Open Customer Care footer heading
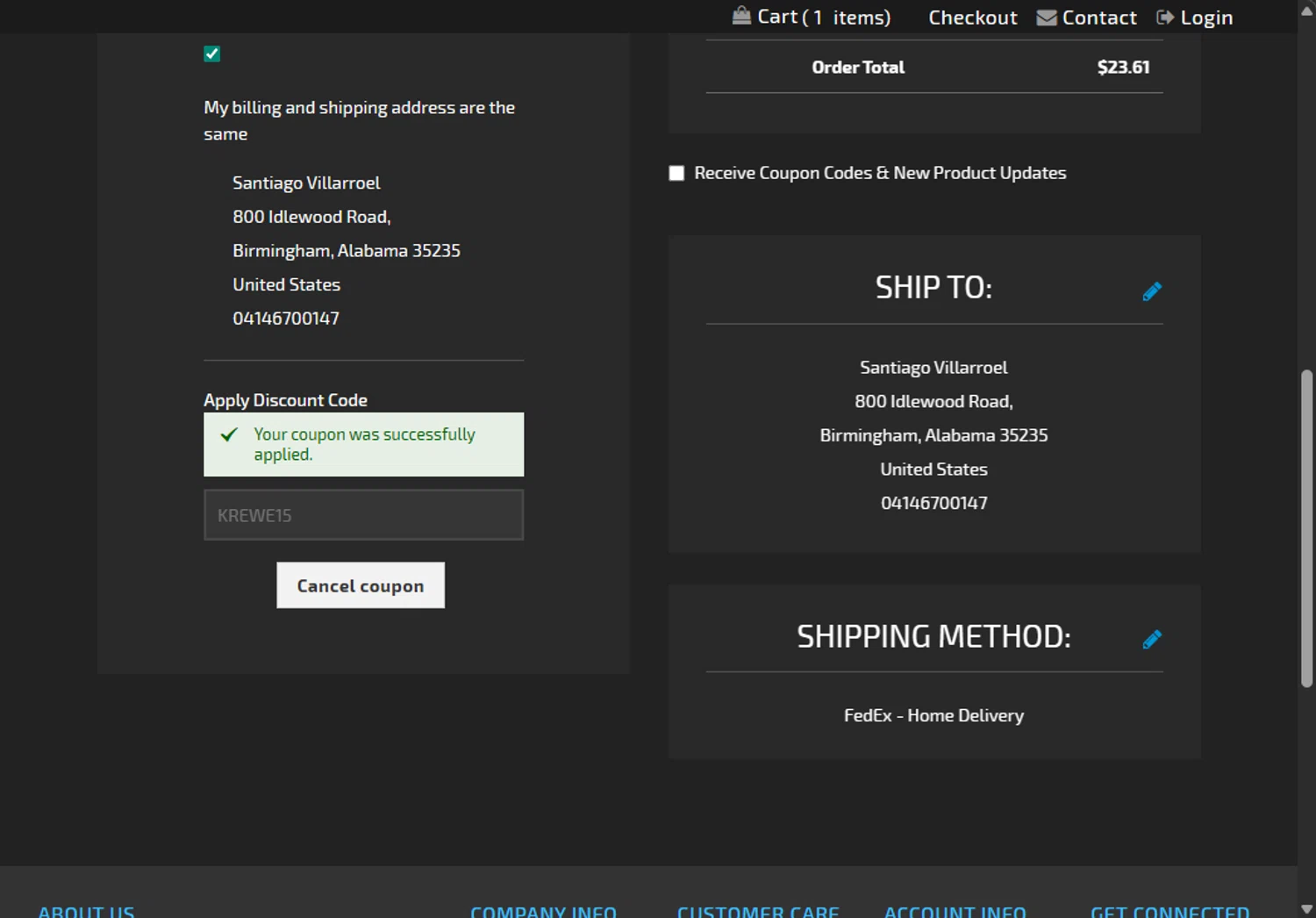 [x=758, y=912]
